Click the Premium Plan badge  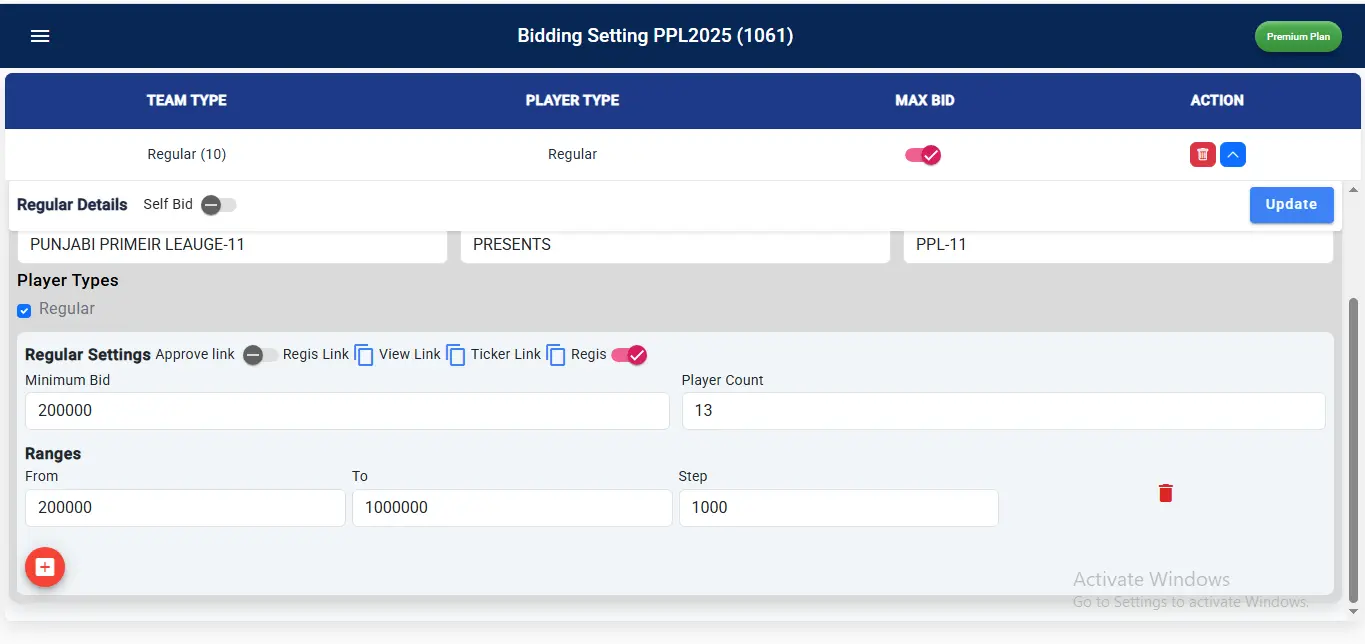click(1298, 37)
